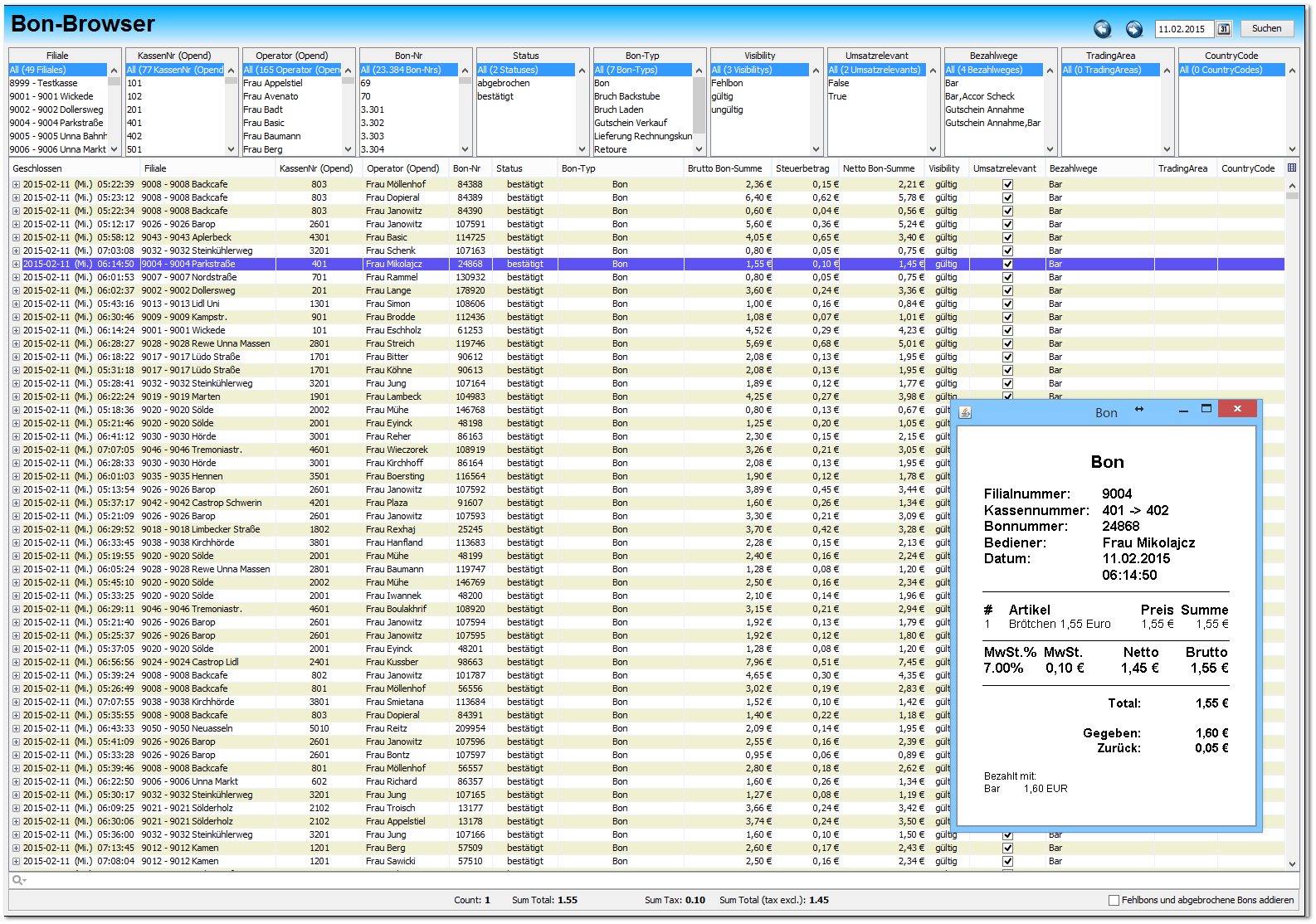1316x924 pixels.
Task: Select Frau Appelstiel in Operator filter
Action: point(291,83)
